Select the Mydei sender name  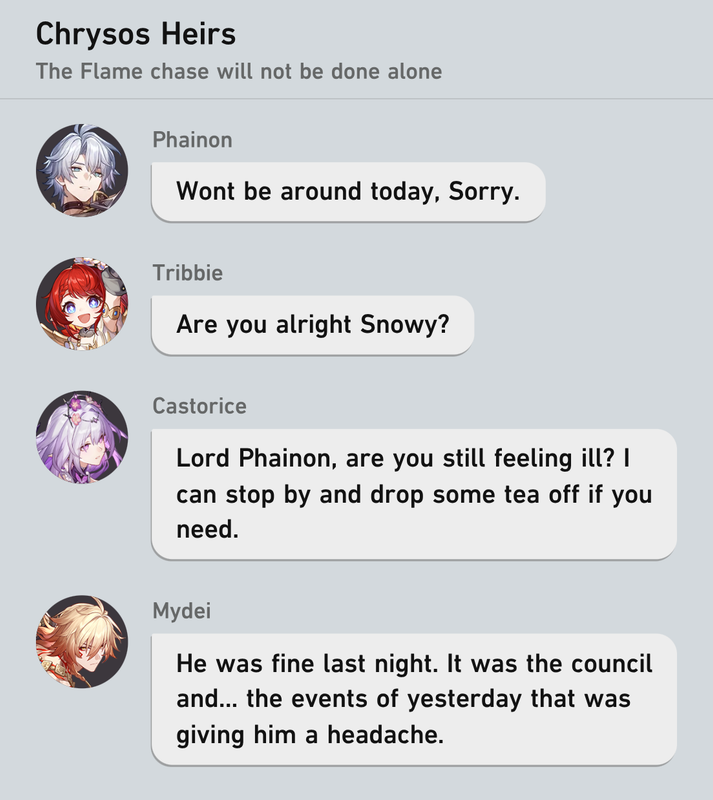click(182, 611)
